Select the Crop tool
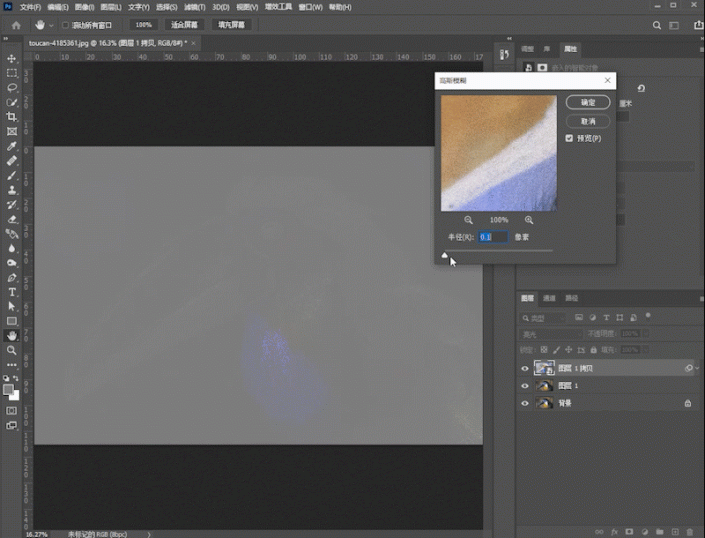Image resolution: width=705 pixels, height=538 pixels. click(12, 117)
